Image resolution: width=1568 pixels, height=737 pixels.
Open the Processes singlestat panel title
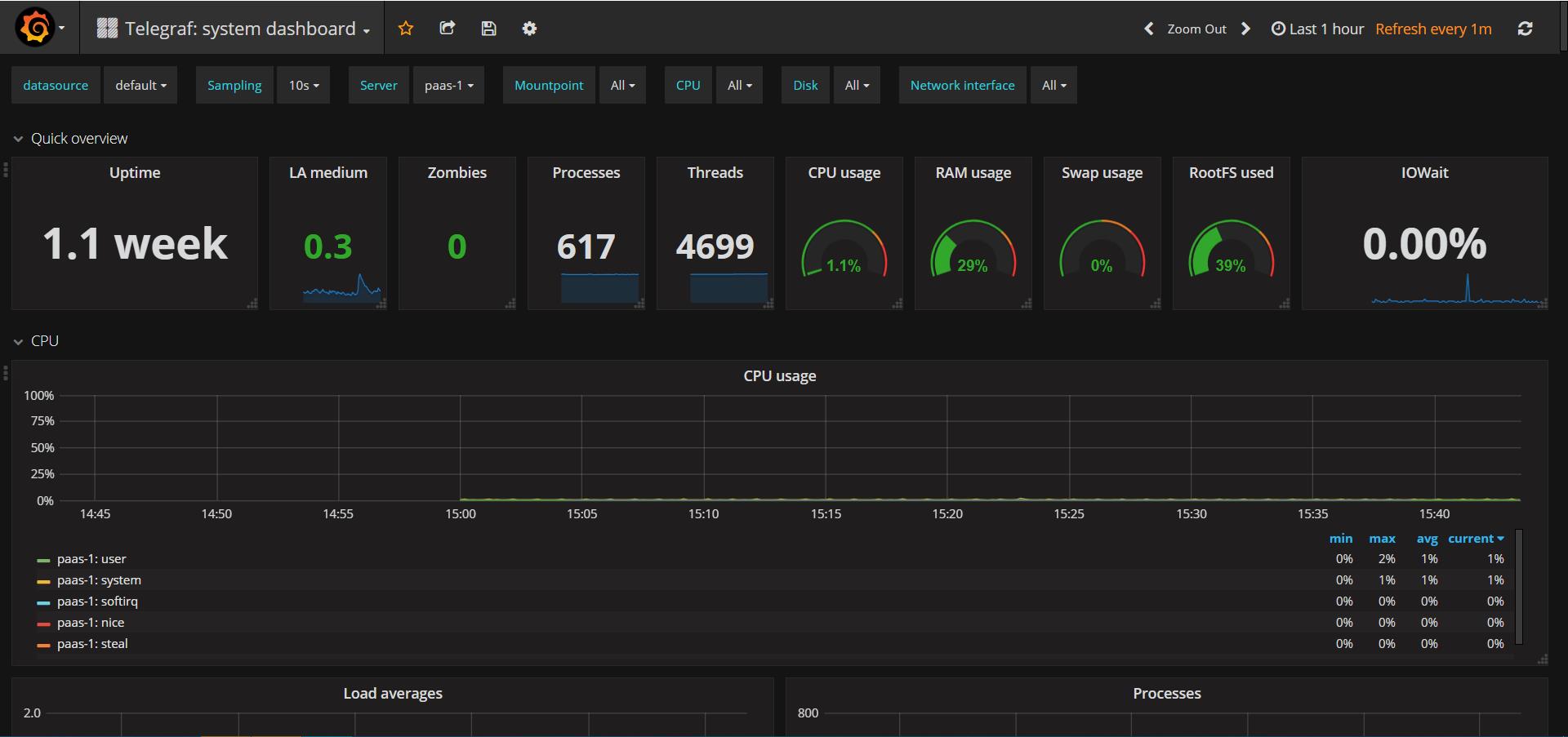pos(586,172)
